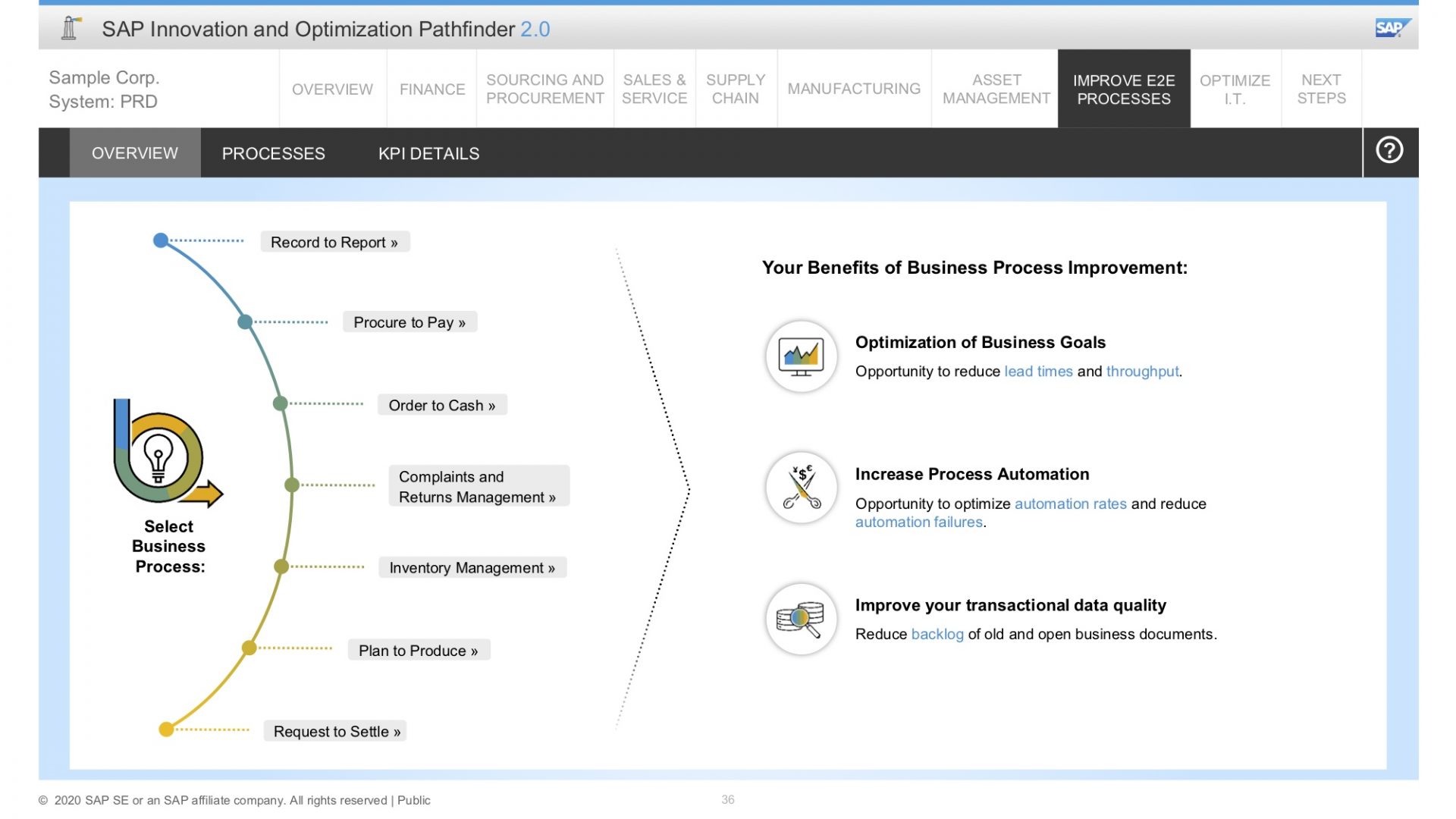The width and height of the screenshot is (1456, 819).
Task: Select the Record to Report node dot
Action: pyautogui.click(x=161, y=240)
